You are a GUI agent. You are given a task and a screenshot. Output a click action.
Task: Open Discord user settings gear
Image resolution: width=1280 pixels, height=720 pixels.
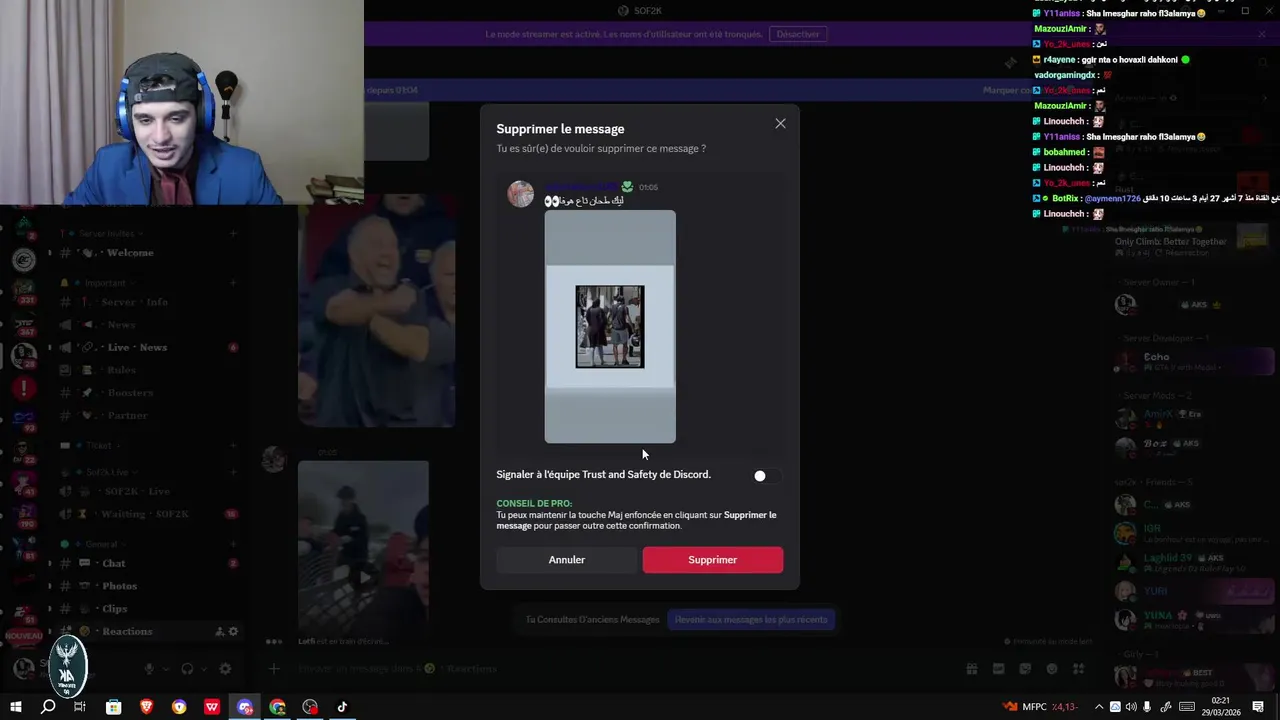tap(225, 669)
